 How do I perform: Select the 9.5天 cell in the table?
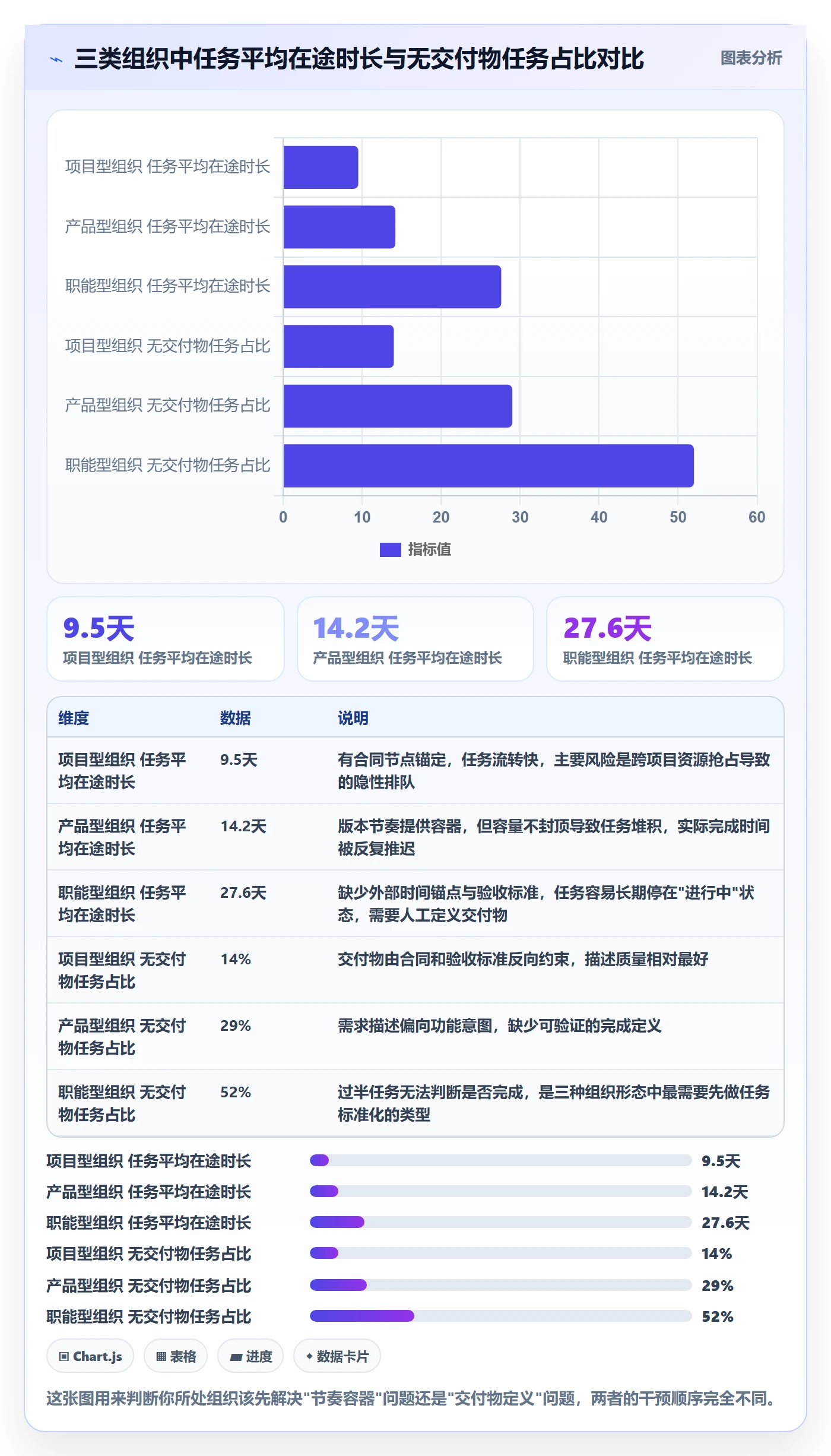point(239,759)
